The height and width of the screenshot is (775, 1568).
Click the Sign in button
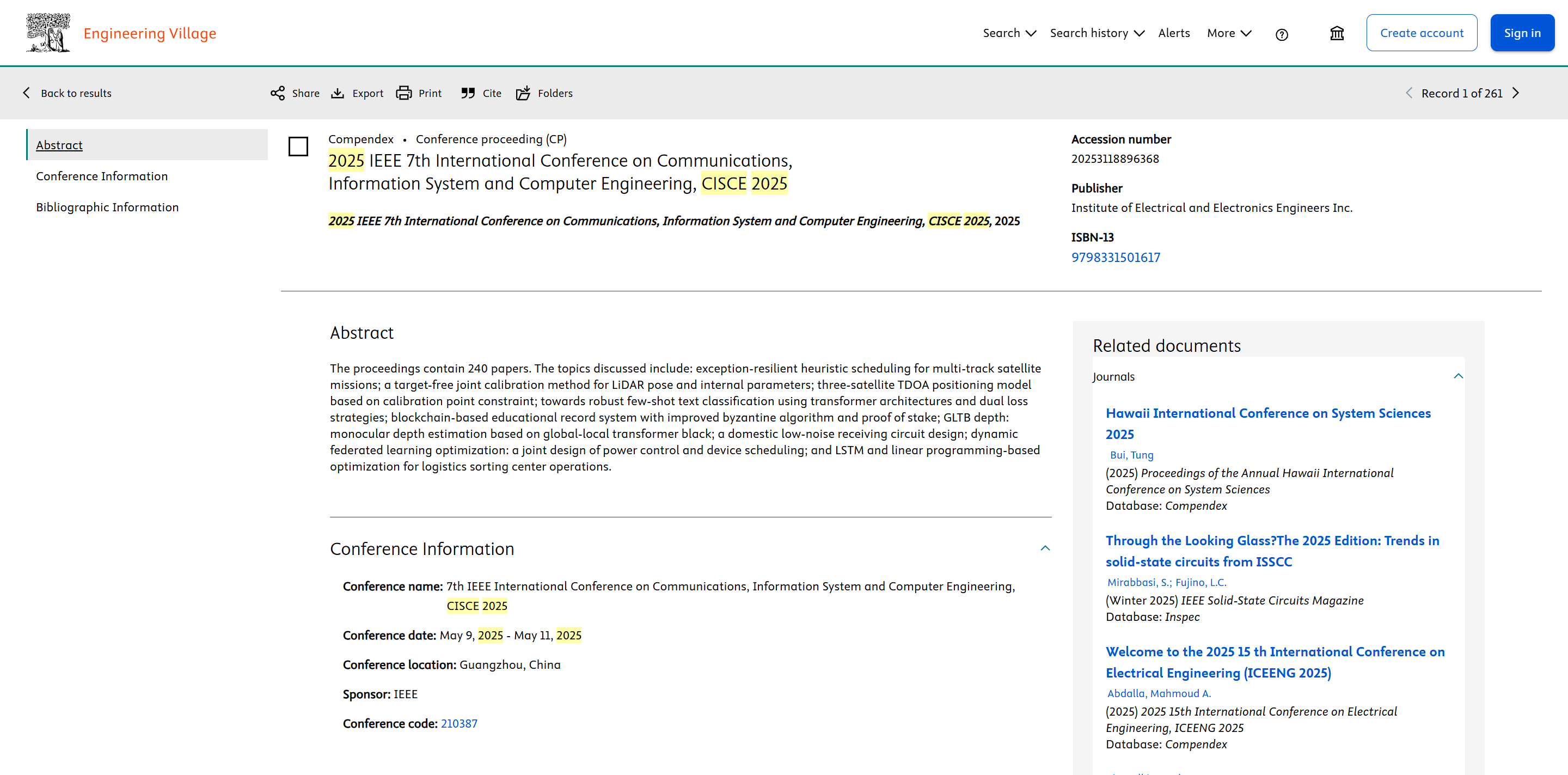pyautogui.click(x=1522, y=33)
